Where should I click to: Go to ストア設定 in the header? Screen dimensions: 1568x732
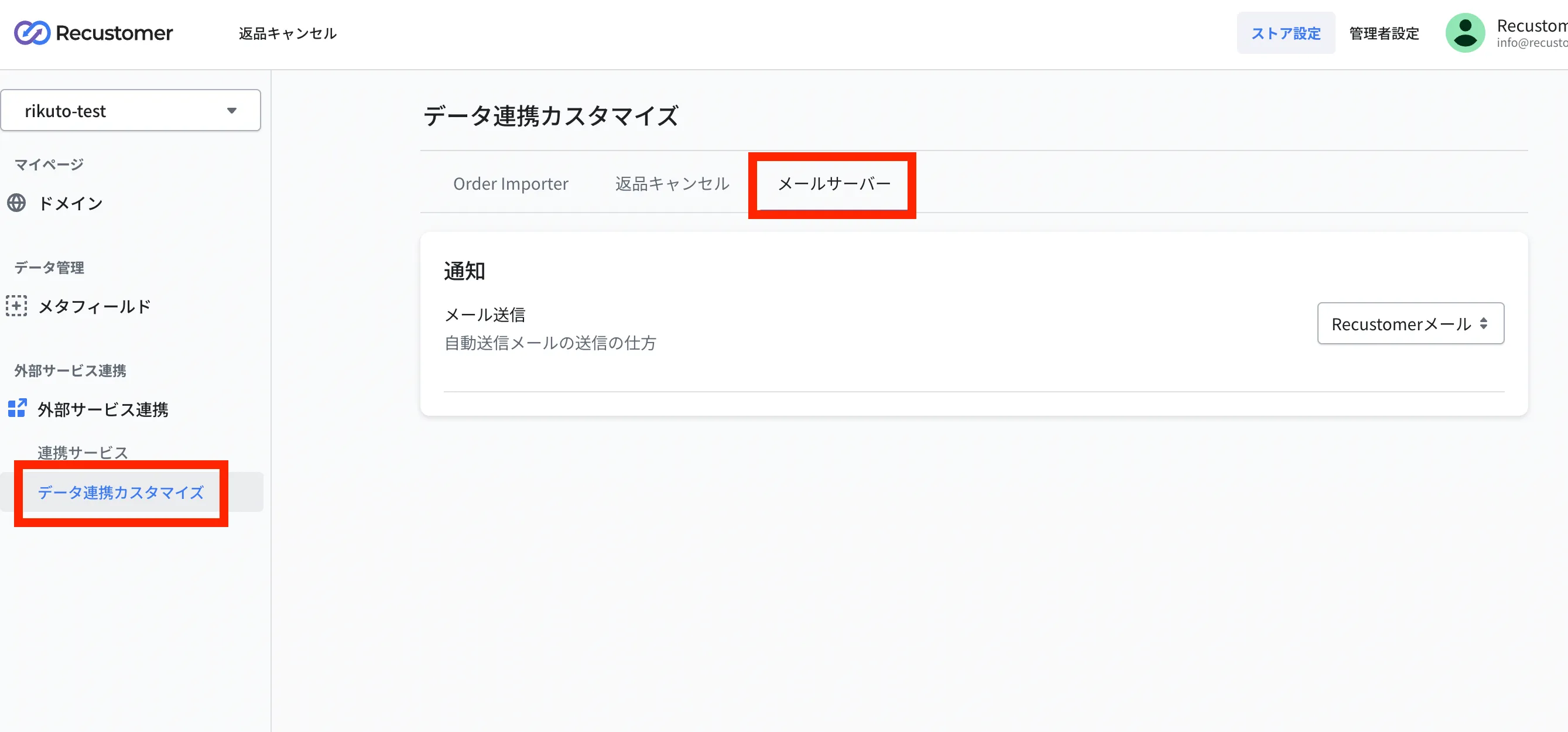tap(1286, 33)
